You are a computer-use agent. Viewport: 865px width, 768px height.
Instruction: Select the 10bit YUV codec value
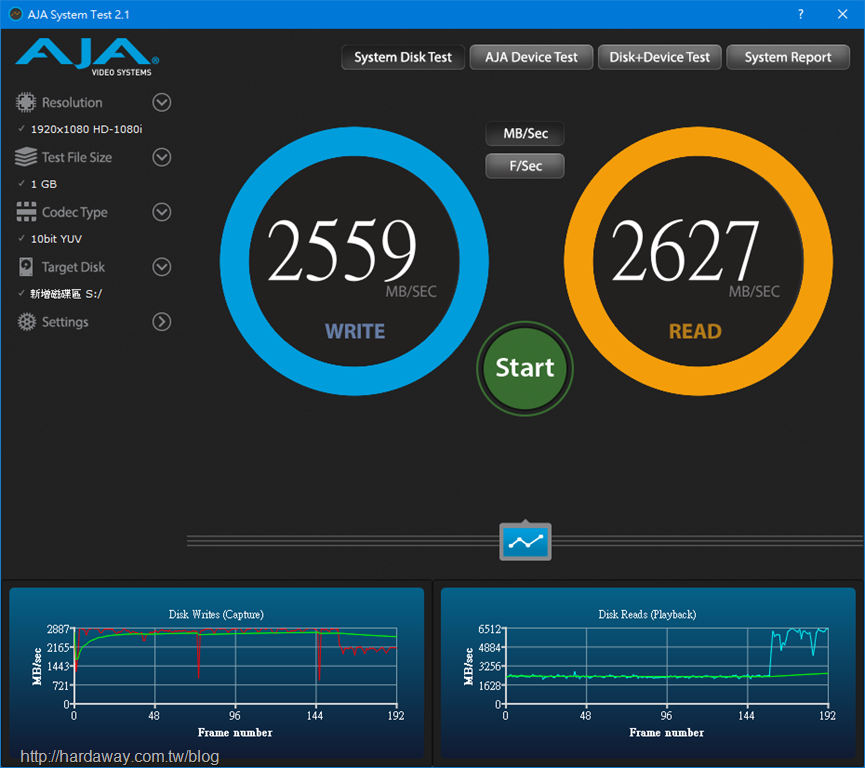click(56, 239)
